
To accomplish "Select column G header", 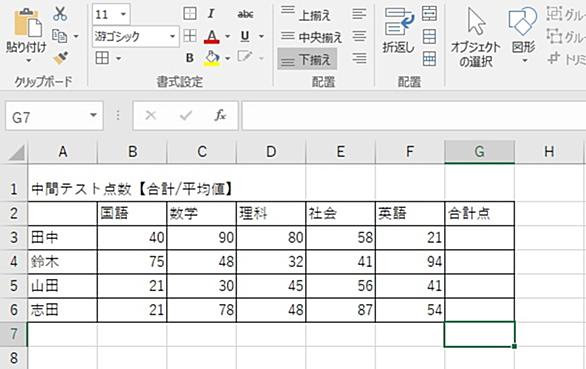I will coord(479,152).
